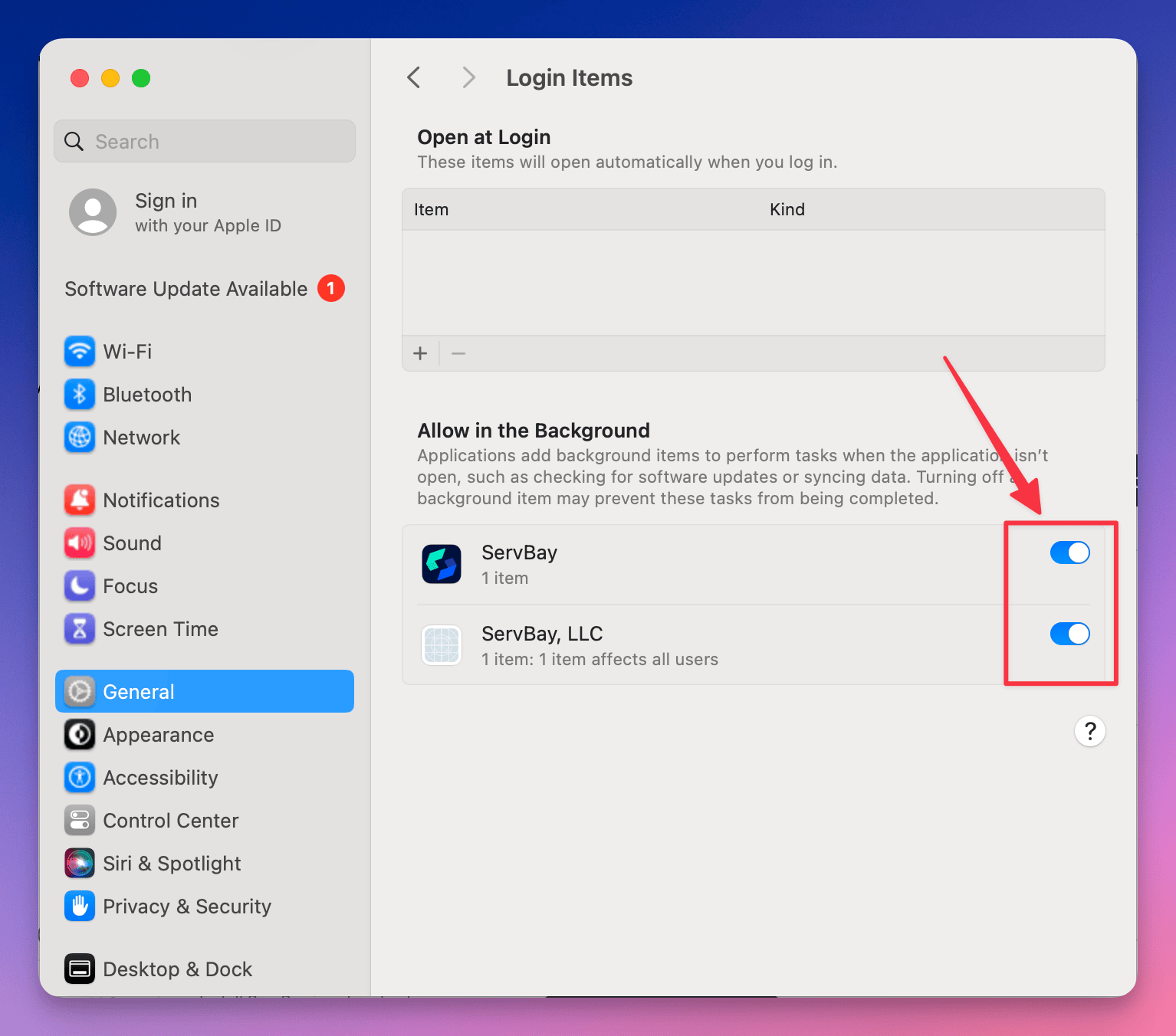
Task: Click the Sound speaker icon
Action: 80,543
